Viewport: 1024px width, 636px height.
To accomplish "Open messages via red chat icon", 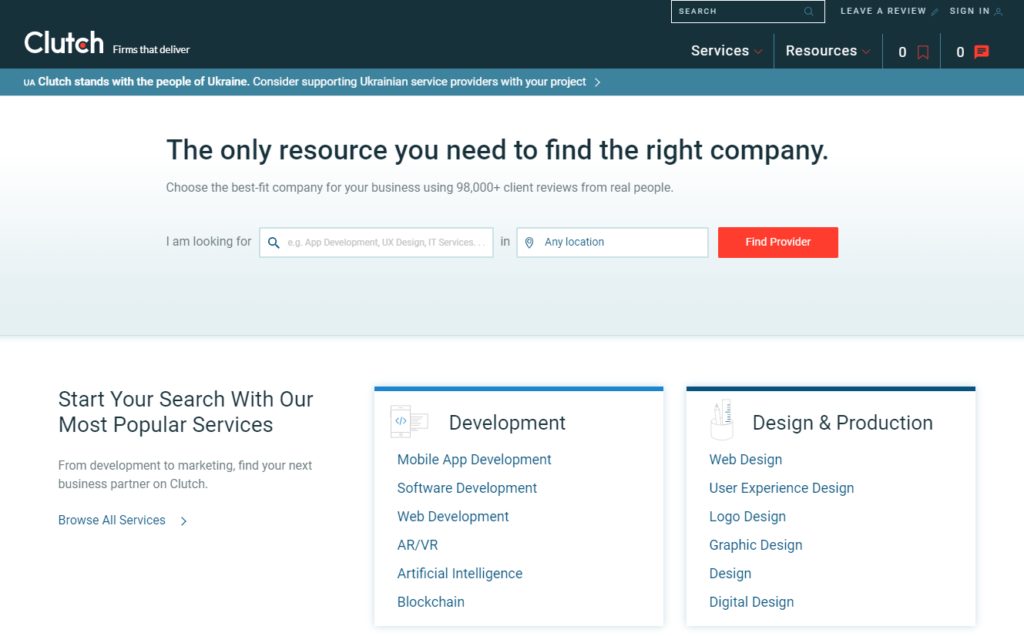I will tap(981, 52).
